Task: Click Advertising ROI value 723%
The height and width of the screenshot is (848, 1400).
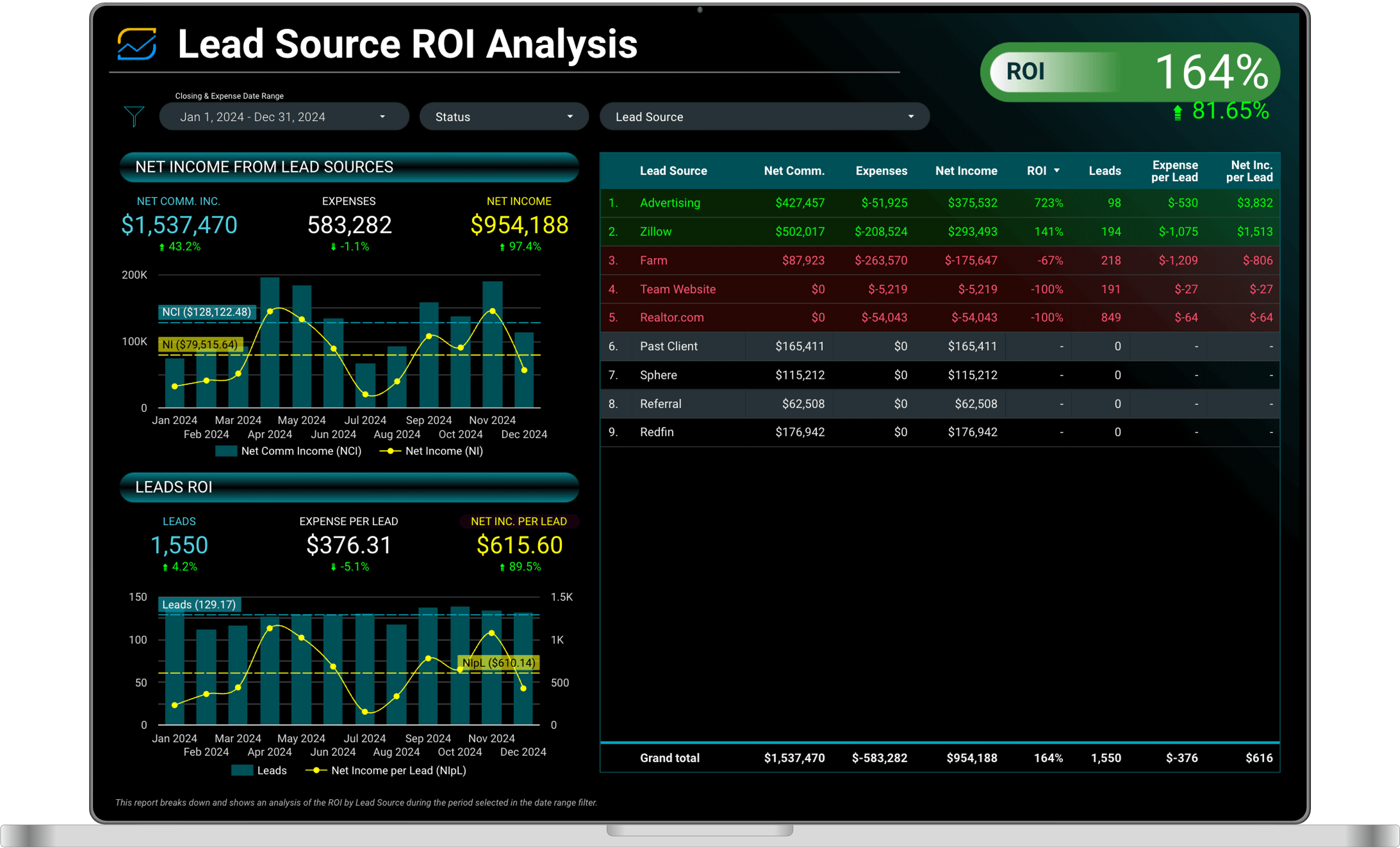Action: pyautogui.click(x=1048, y=203)
